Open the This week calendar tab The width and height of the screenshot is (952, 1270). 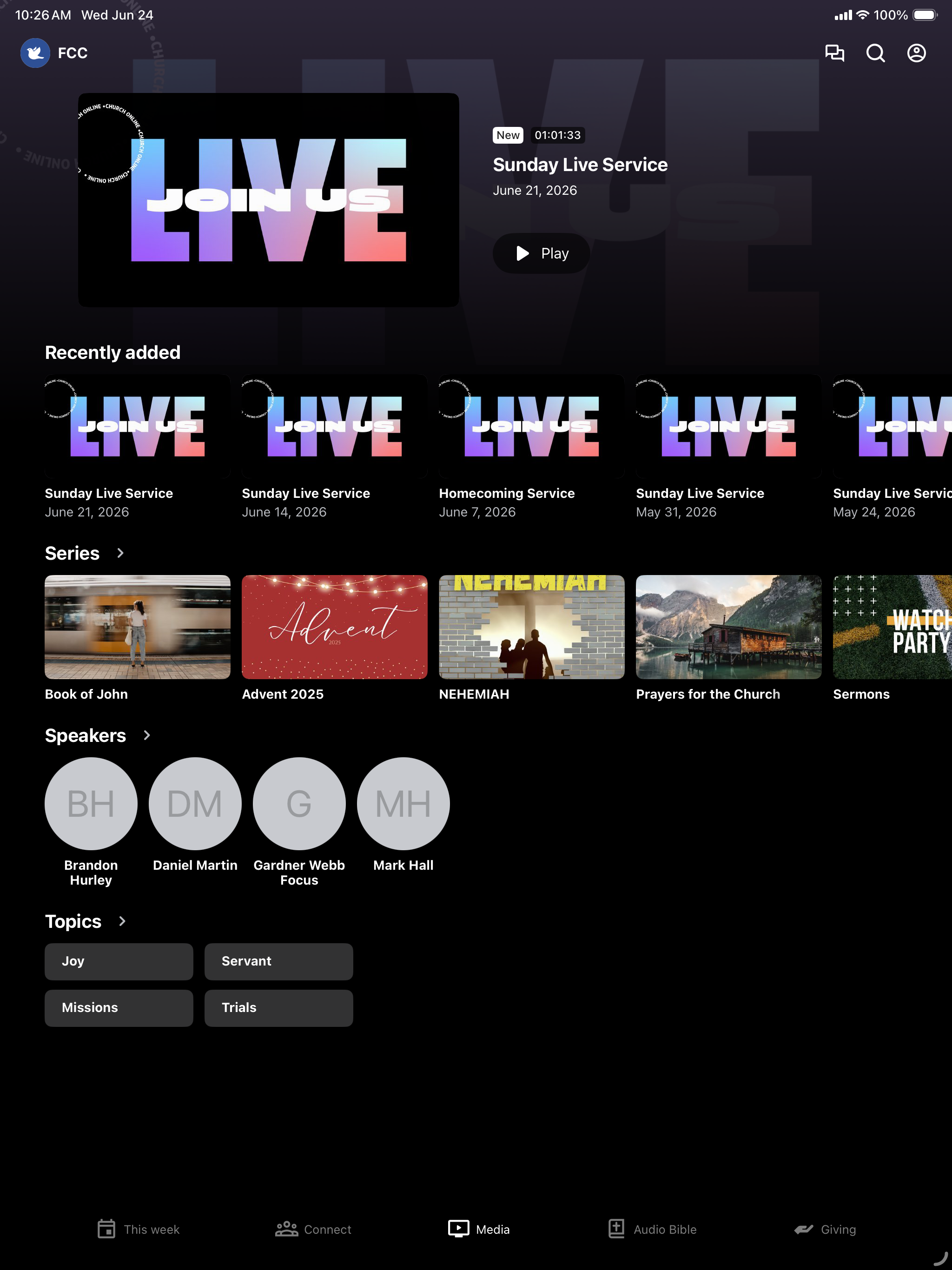pos(139,1229)
